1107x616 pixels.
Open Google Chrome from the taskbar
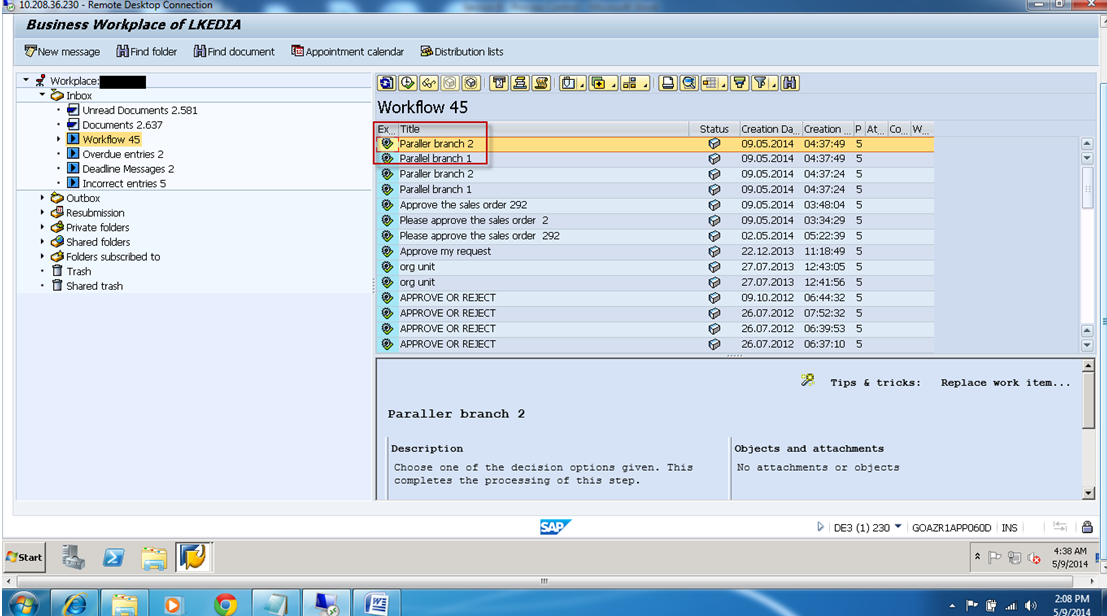point(224,603)
